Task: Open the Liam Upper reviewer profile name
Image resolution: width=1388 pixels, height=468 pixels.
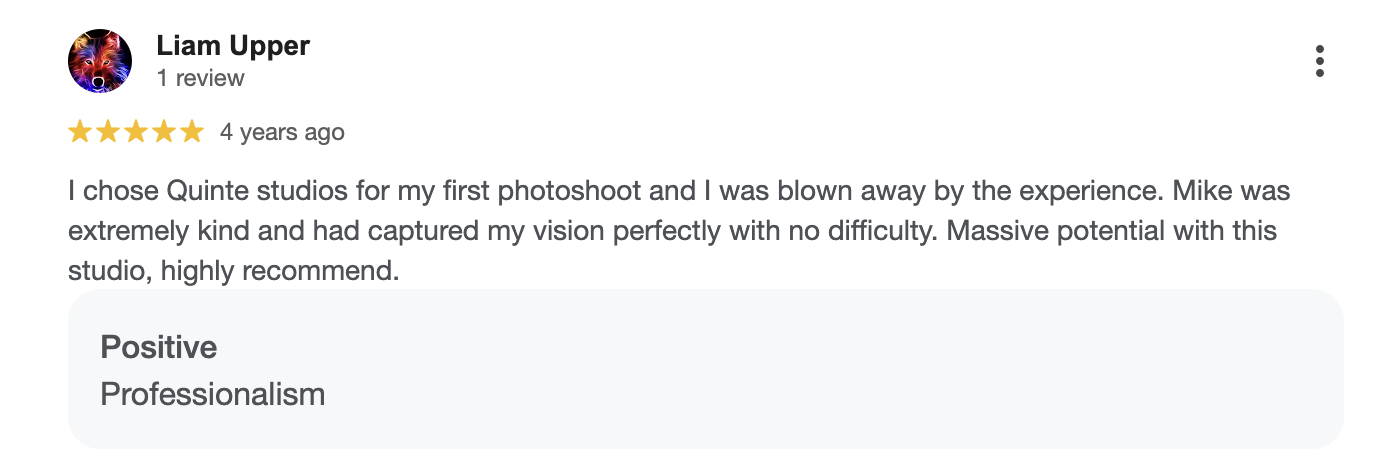Action: (x=233, y=46)
